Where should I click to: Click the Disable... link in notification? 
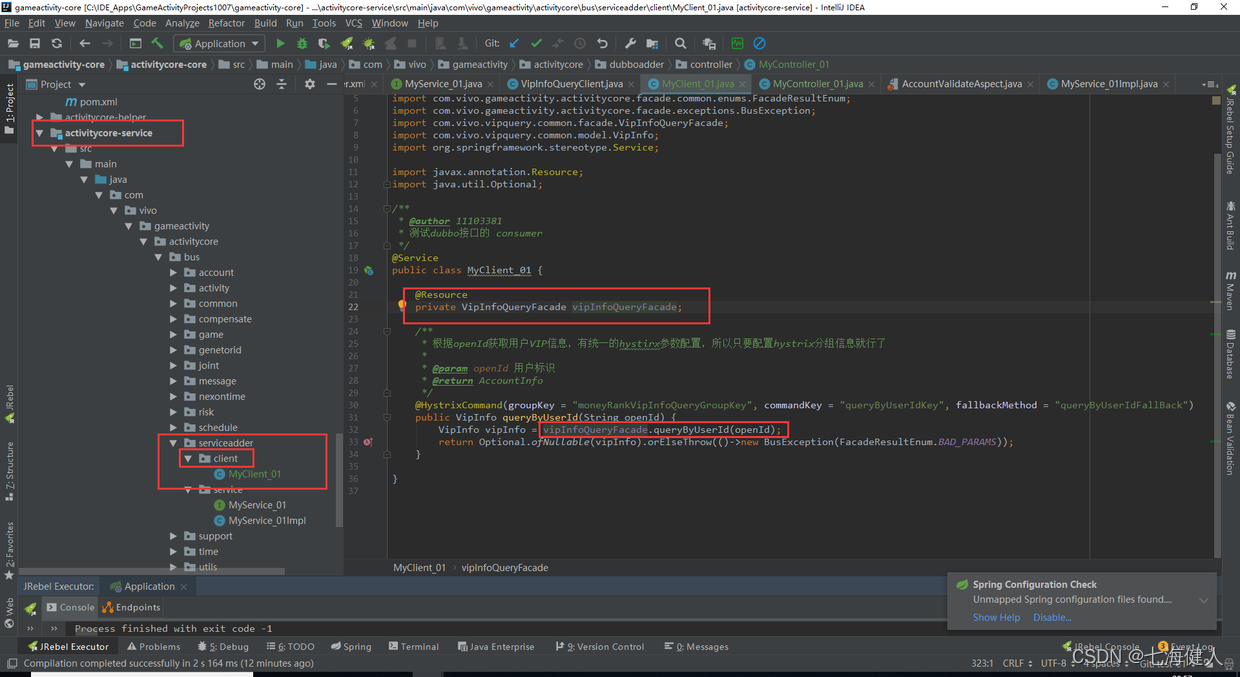click(1051, 617)
